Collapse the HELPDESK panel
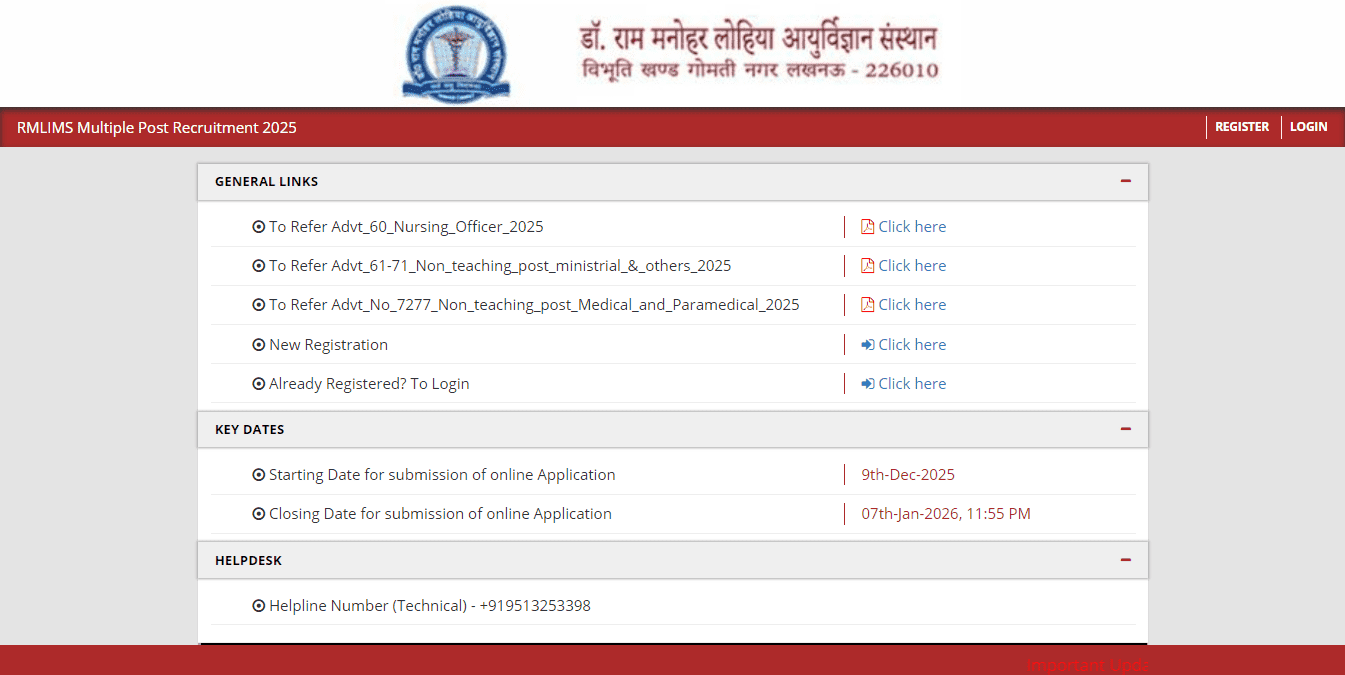The width and height of the screenshot is (1345, 675). pos(1126,560)
